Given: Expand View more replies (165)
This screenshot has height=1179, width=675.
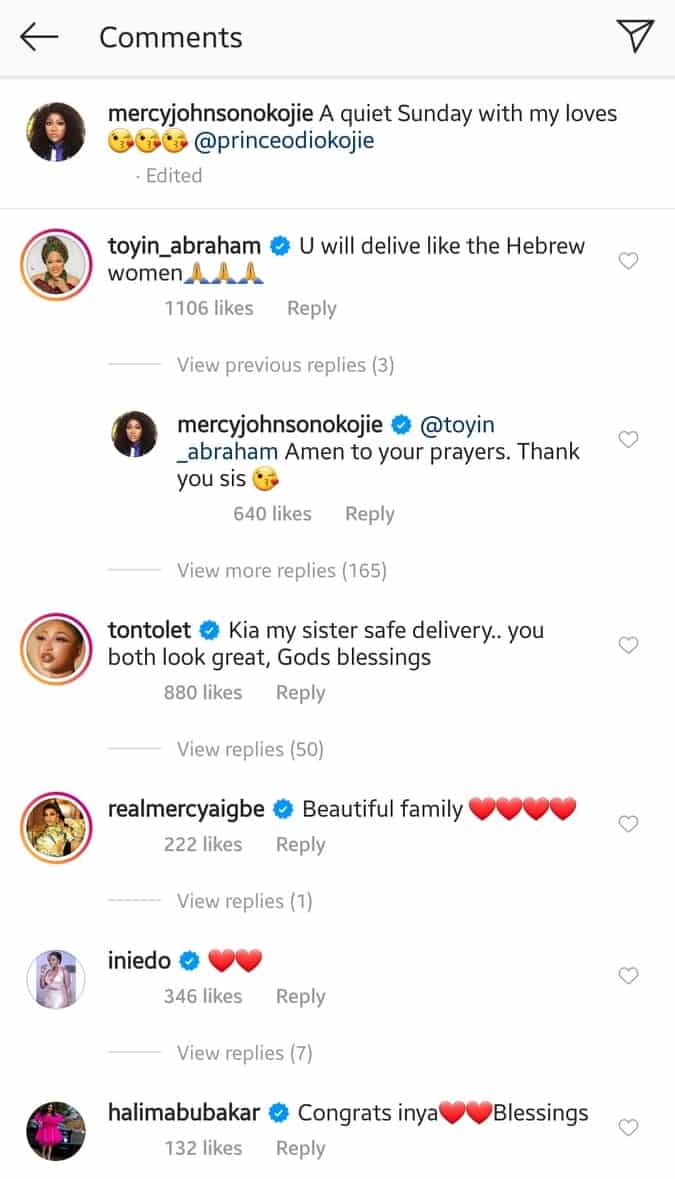Looking at the screenshot, I should click(x=281, y=570).
